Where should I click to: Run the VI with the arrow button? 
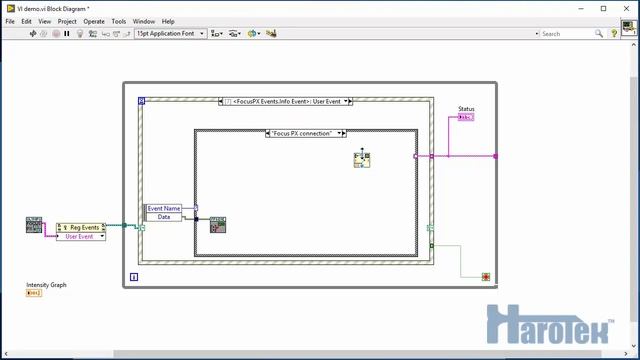click(x=33, y=34)
